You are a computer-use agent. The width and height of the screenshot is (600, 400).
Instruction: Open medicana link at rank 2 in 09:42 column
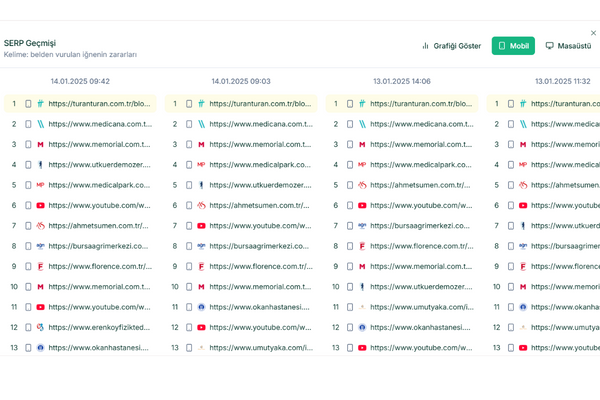100,124
